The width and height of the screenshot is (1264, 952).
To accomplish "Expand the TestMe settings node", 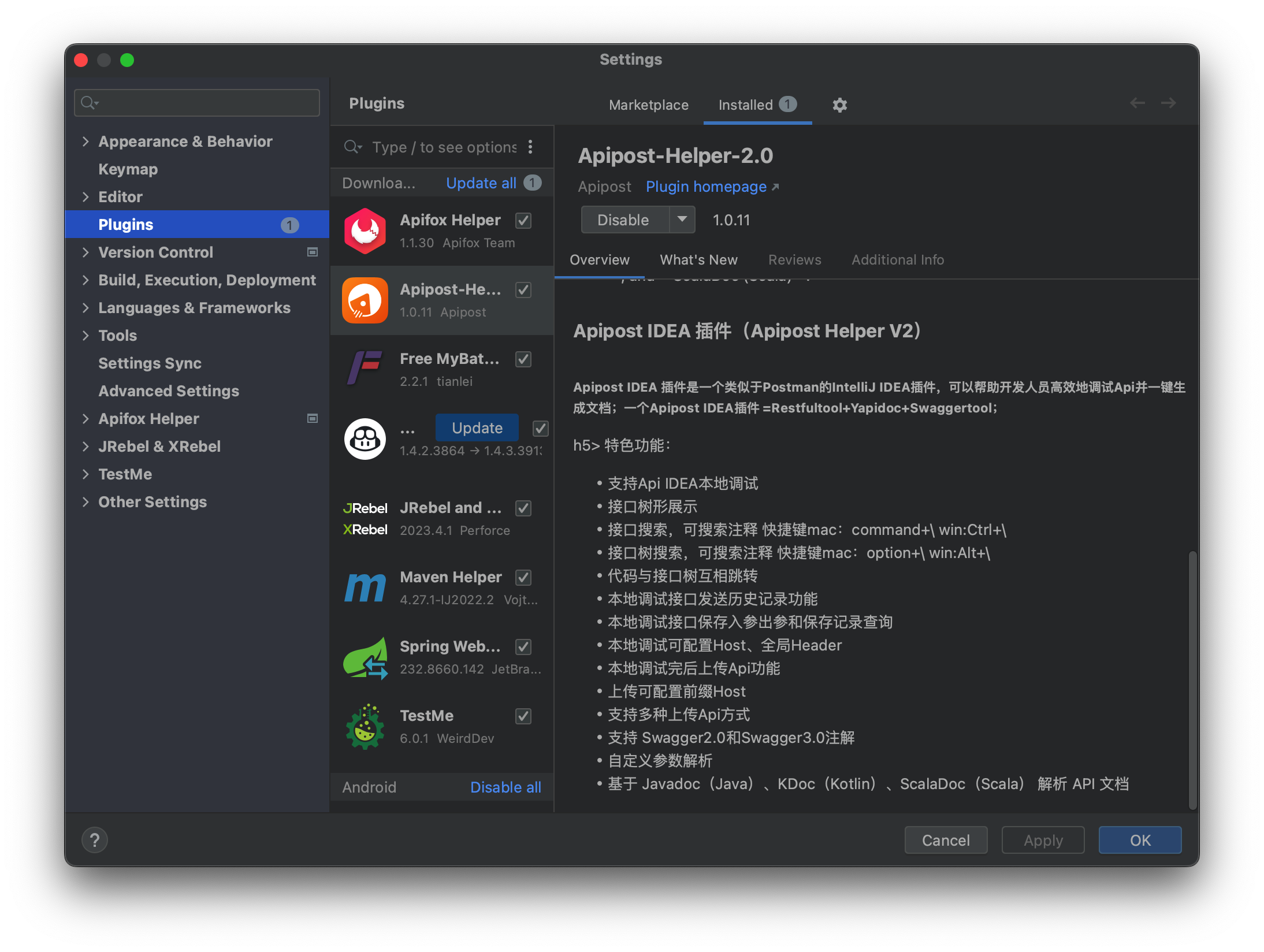I will pyautogui.click(x=85, y=474).
